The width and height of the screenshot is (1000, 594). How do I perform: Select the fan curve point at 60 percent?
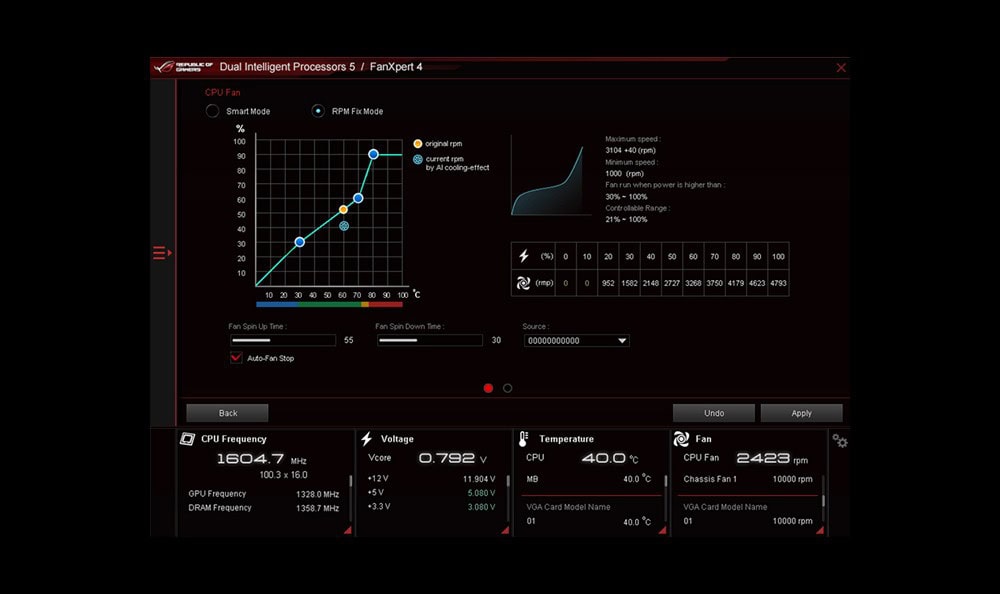click(358, 198)
